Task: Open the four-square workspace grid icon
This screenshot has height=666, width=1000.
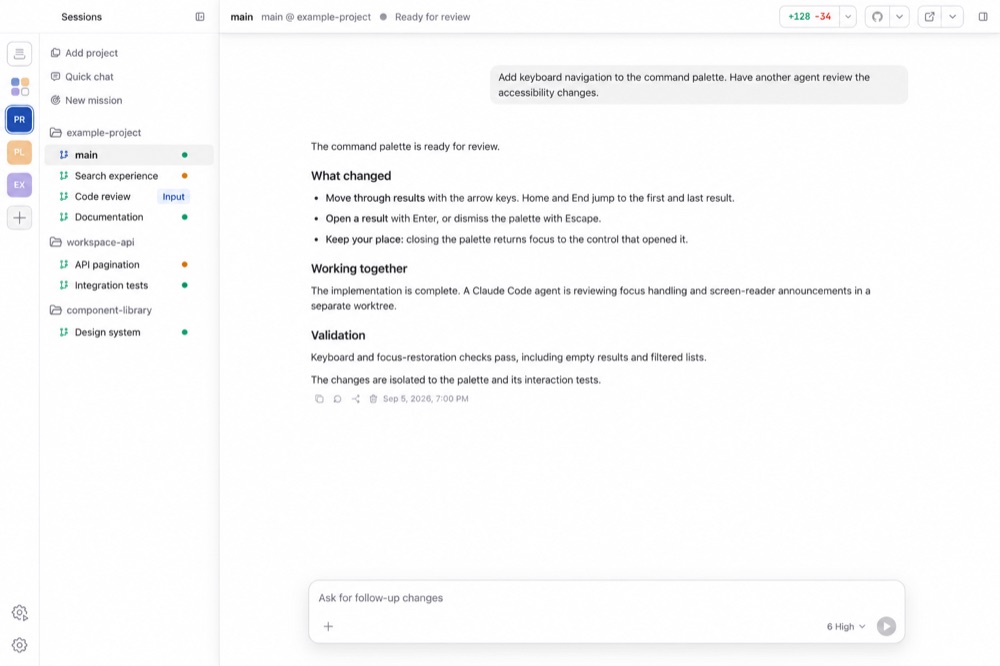Action: pos(20,87)
